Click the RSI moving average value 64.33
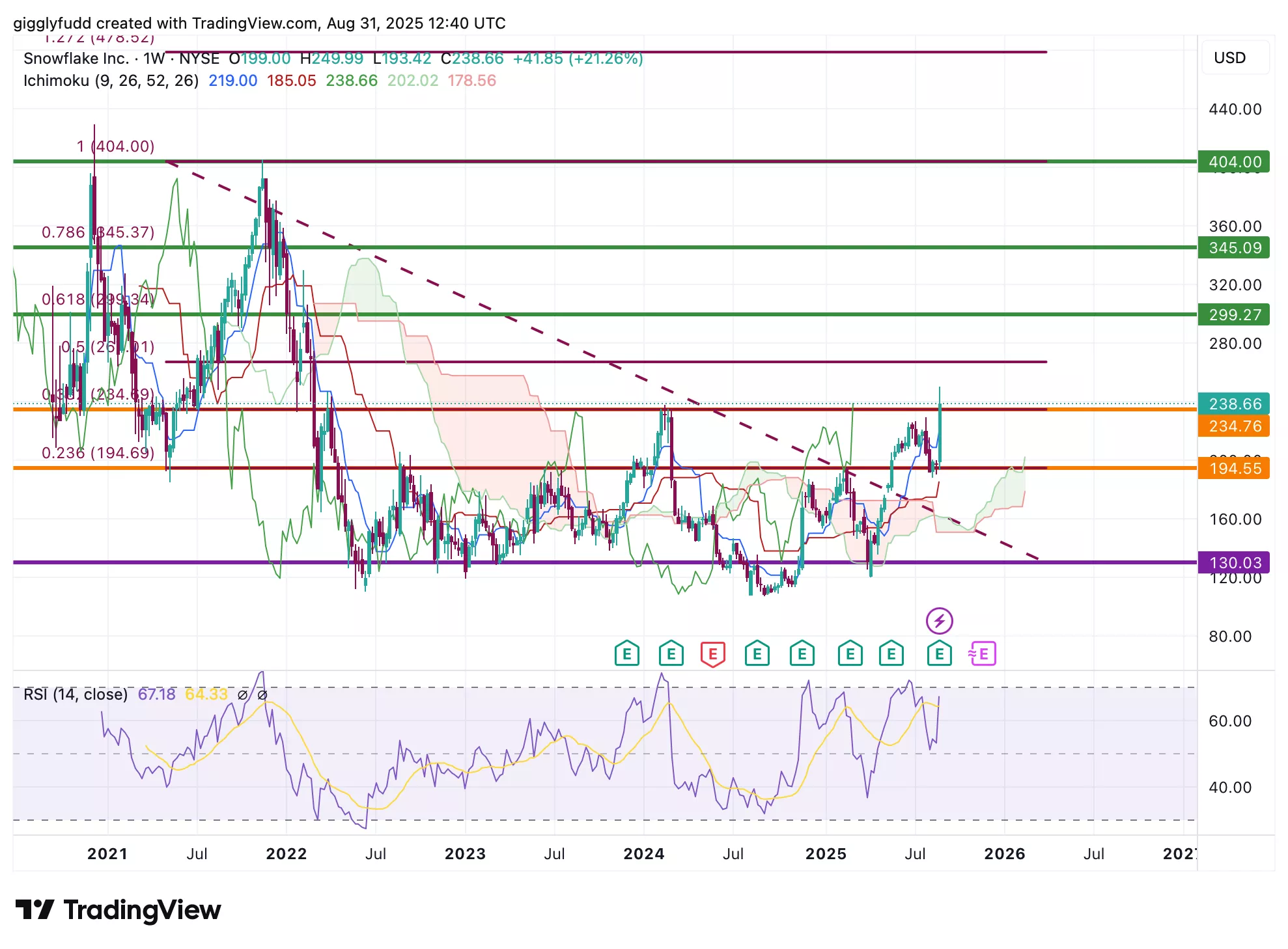This screenshot has width=1288, height=949. click(x=206, y=695)
